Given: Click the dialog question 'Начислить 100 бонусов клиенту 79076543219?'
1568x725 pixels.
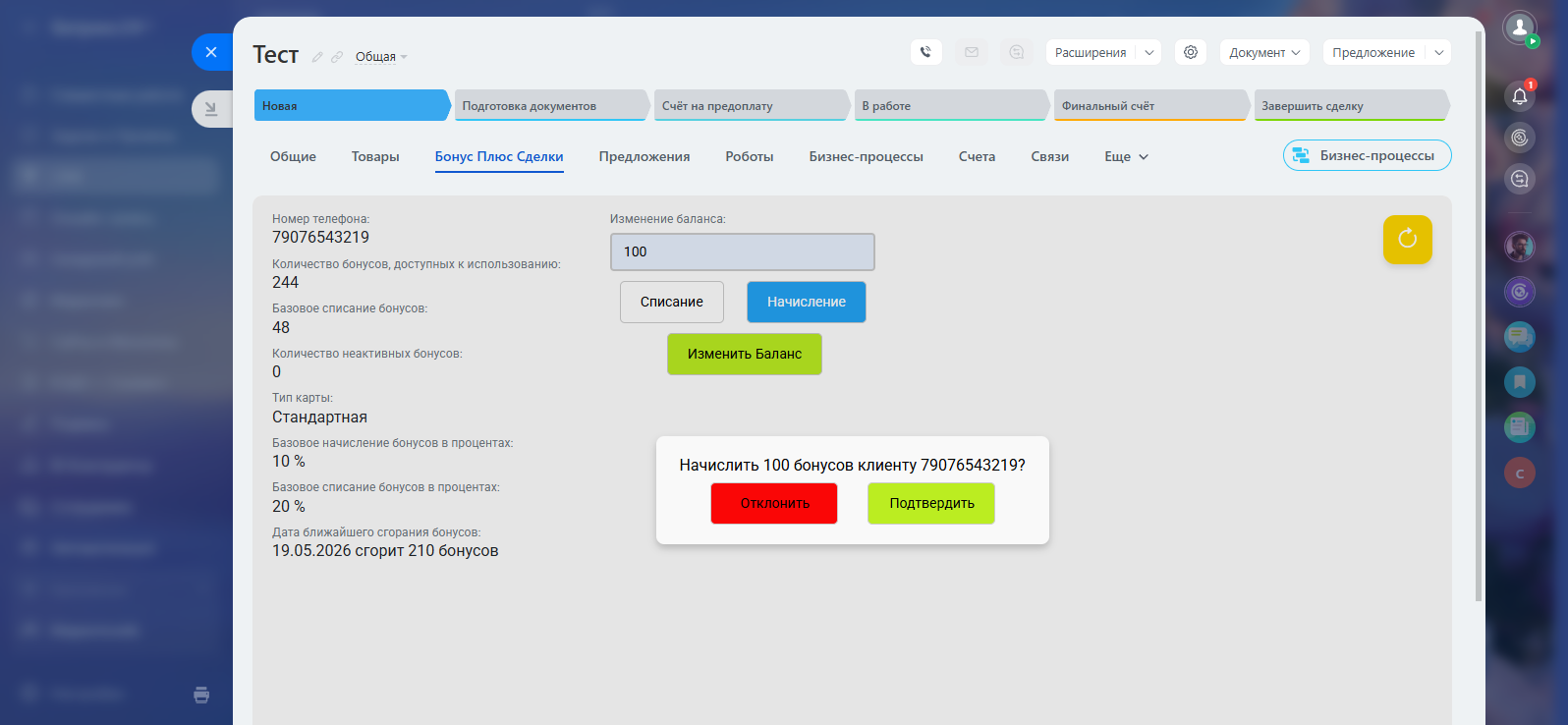Looking at the screenshot, I should tap(852, 465).
